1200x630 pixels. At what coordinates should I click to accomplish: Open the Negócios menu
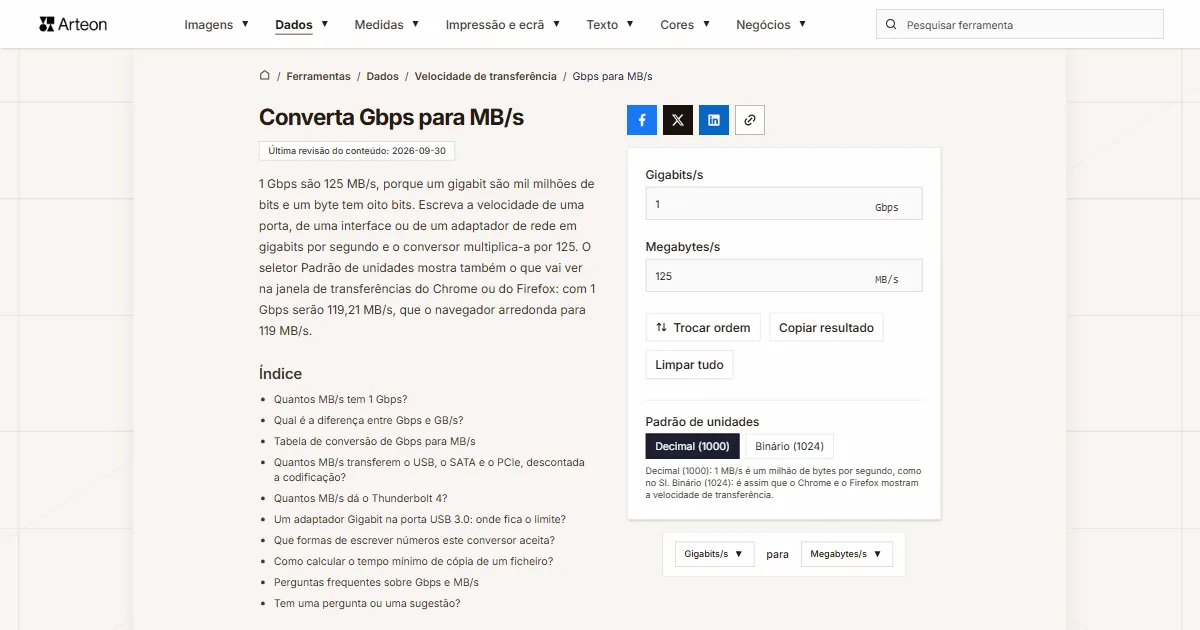click(770, 25)
